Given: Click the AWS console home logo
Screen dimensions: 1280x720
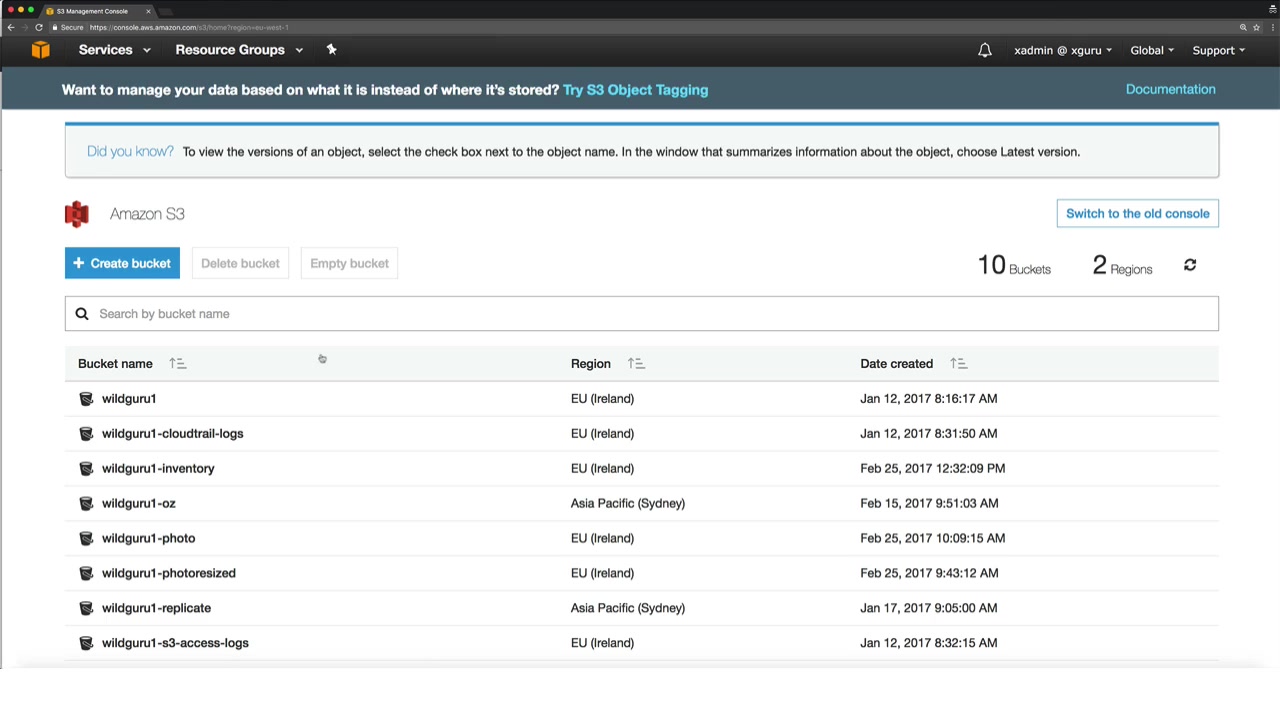Looking at the screenshot, I should click(x=40, y=50).
